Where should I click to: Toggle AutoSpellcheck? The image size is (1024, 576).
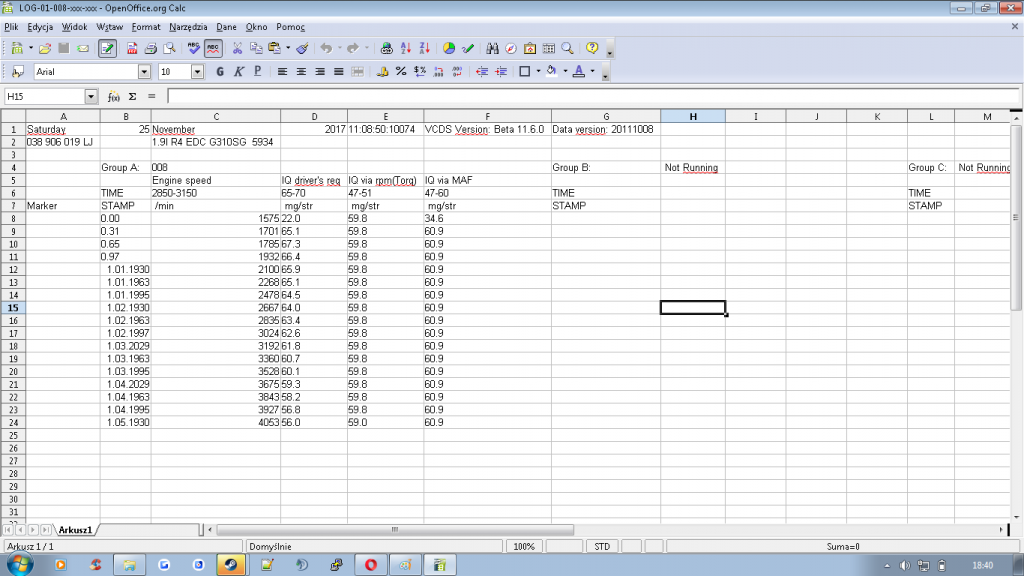213,48
